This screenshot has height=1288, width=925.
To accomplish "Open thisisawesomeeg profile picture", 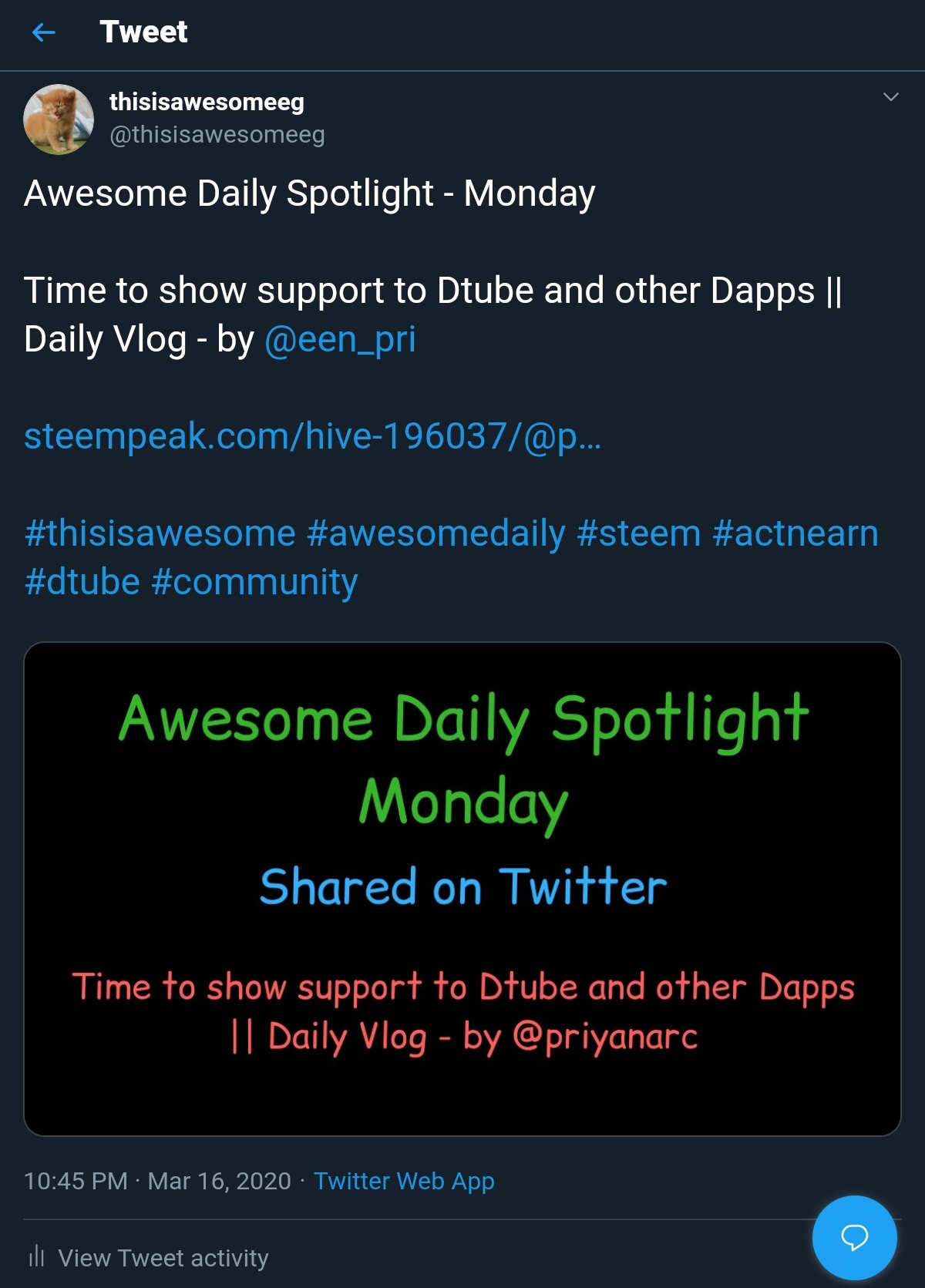I will click(x=59, y=119).
